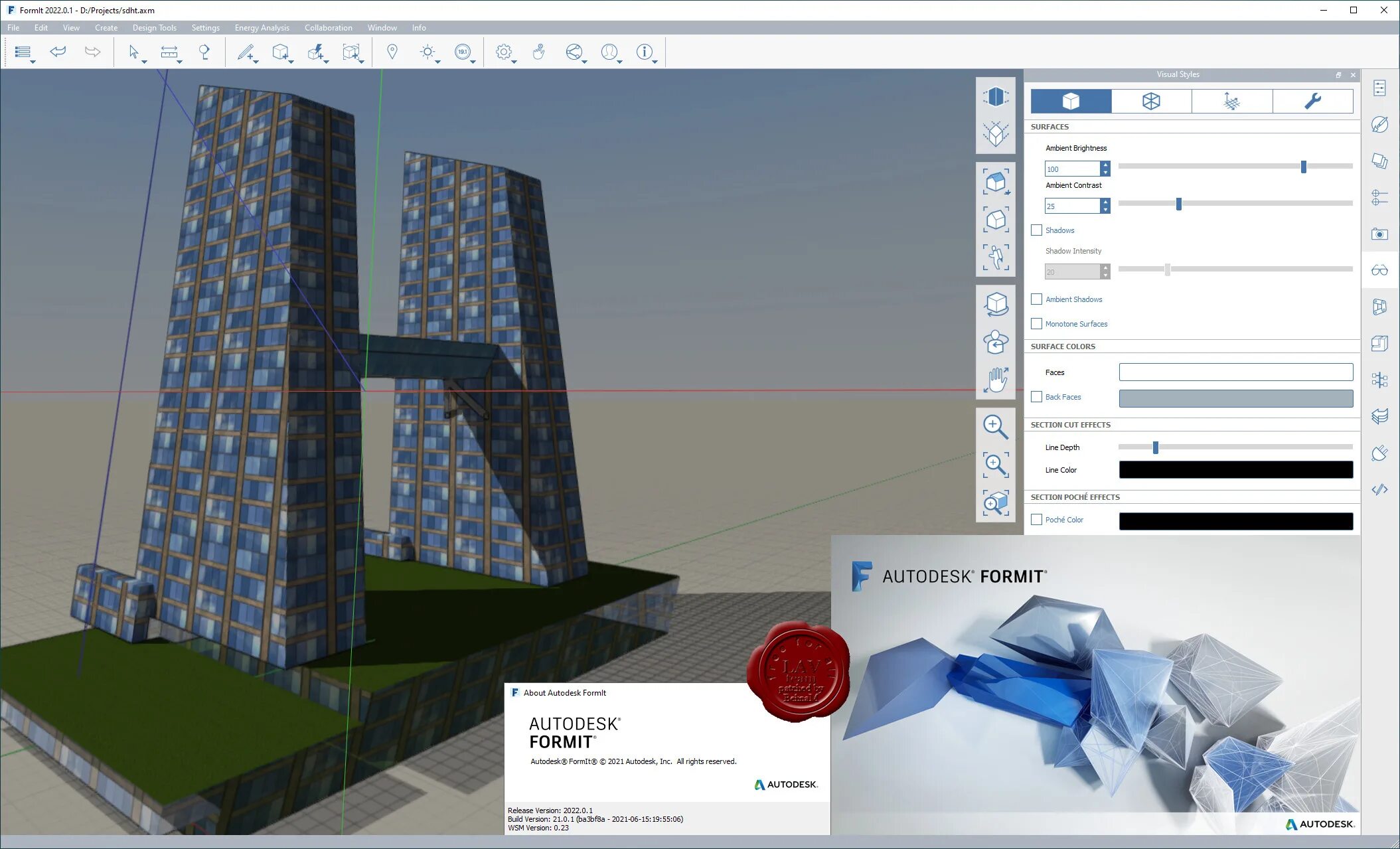Select the Sketch pencil tool
Image resolution: width=1400 pixels, height=849 pixels.
(x=245, y=51)
